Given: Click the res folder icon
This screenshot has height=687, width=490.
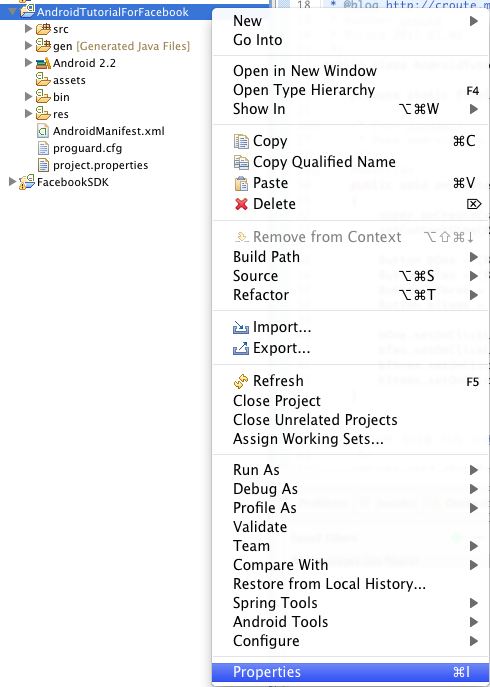Looking at the screenshot, I should pyautogui.click(x=43, y=113).
